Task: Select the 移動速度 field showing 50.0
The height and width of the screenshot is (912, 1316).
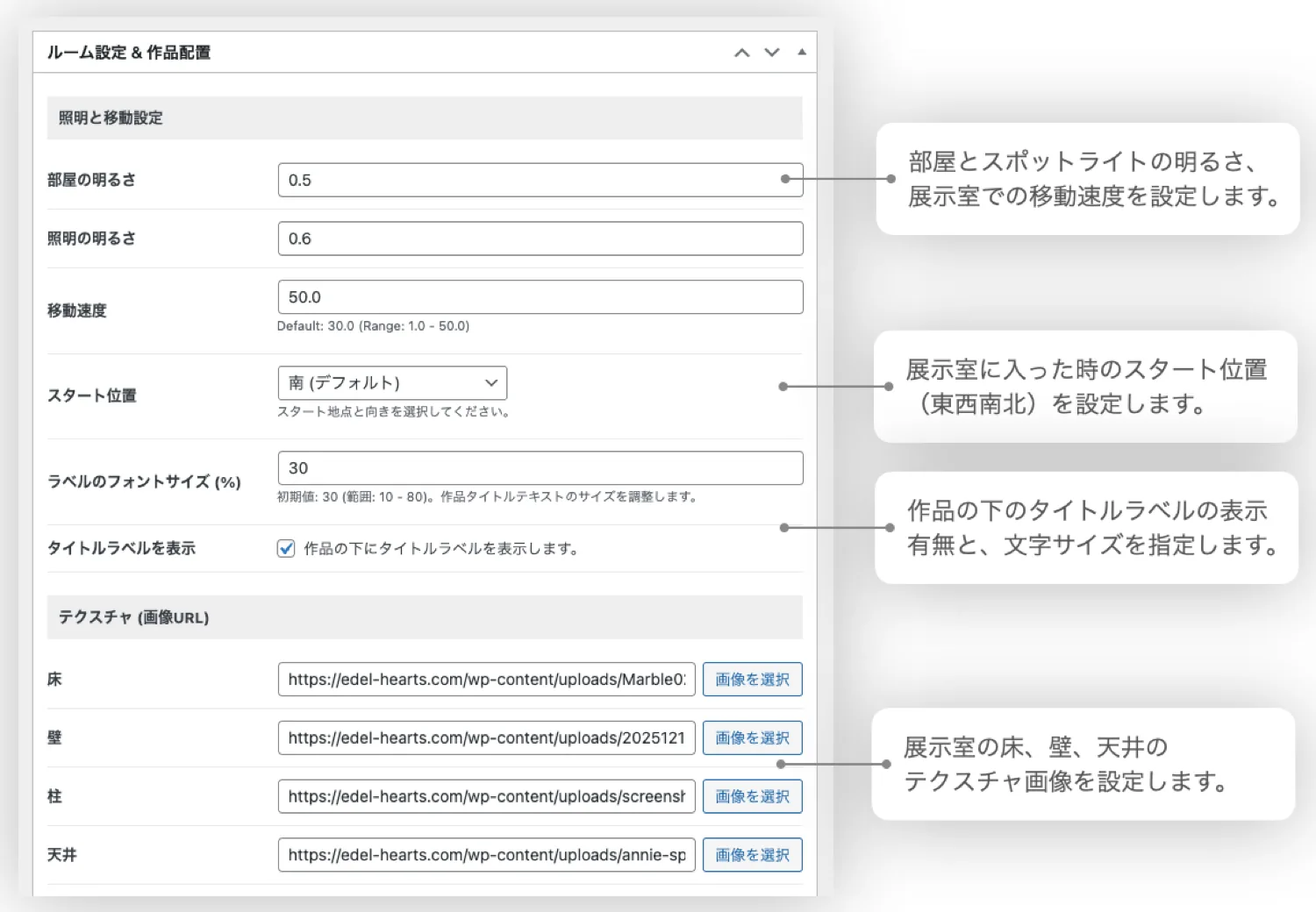Action: point(540,297)
